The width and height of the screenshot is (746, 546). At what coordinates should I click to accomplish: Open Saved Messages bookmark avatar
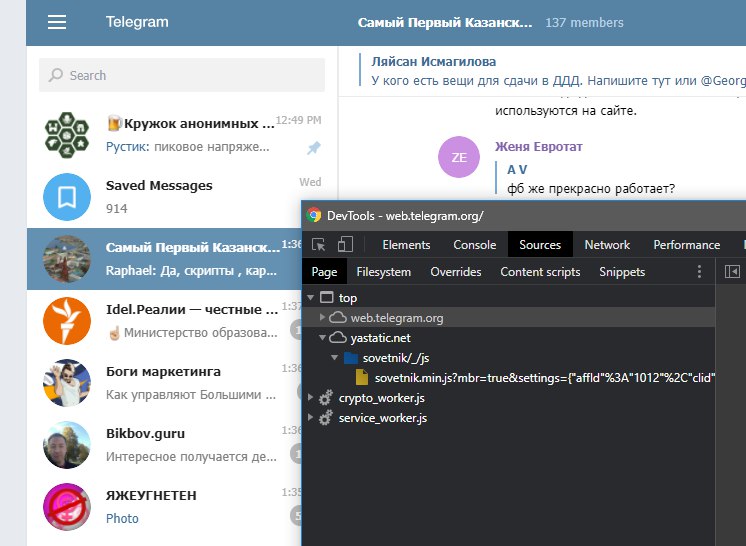coord(67,197)
